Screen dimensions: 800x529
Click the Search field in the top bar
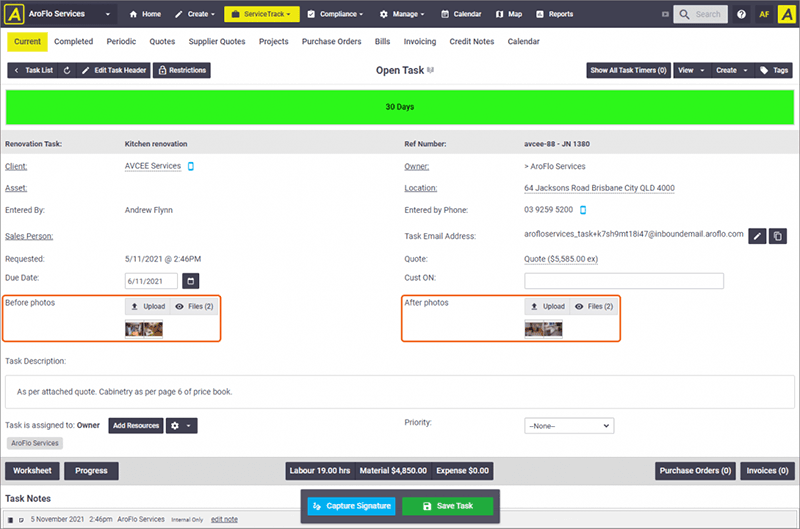(701, 14)
